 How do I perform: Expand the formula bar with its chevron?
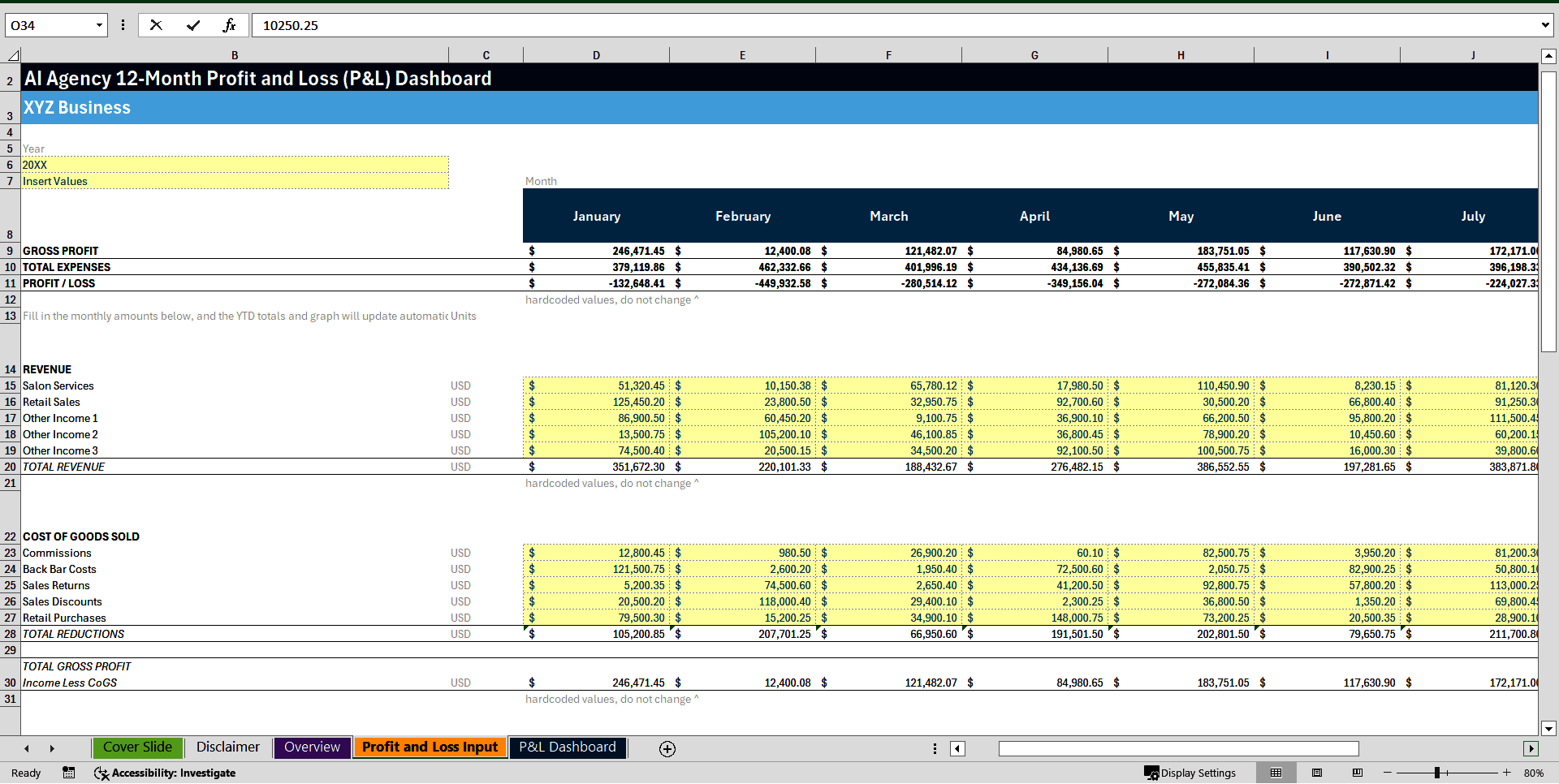coord(1546,25)
